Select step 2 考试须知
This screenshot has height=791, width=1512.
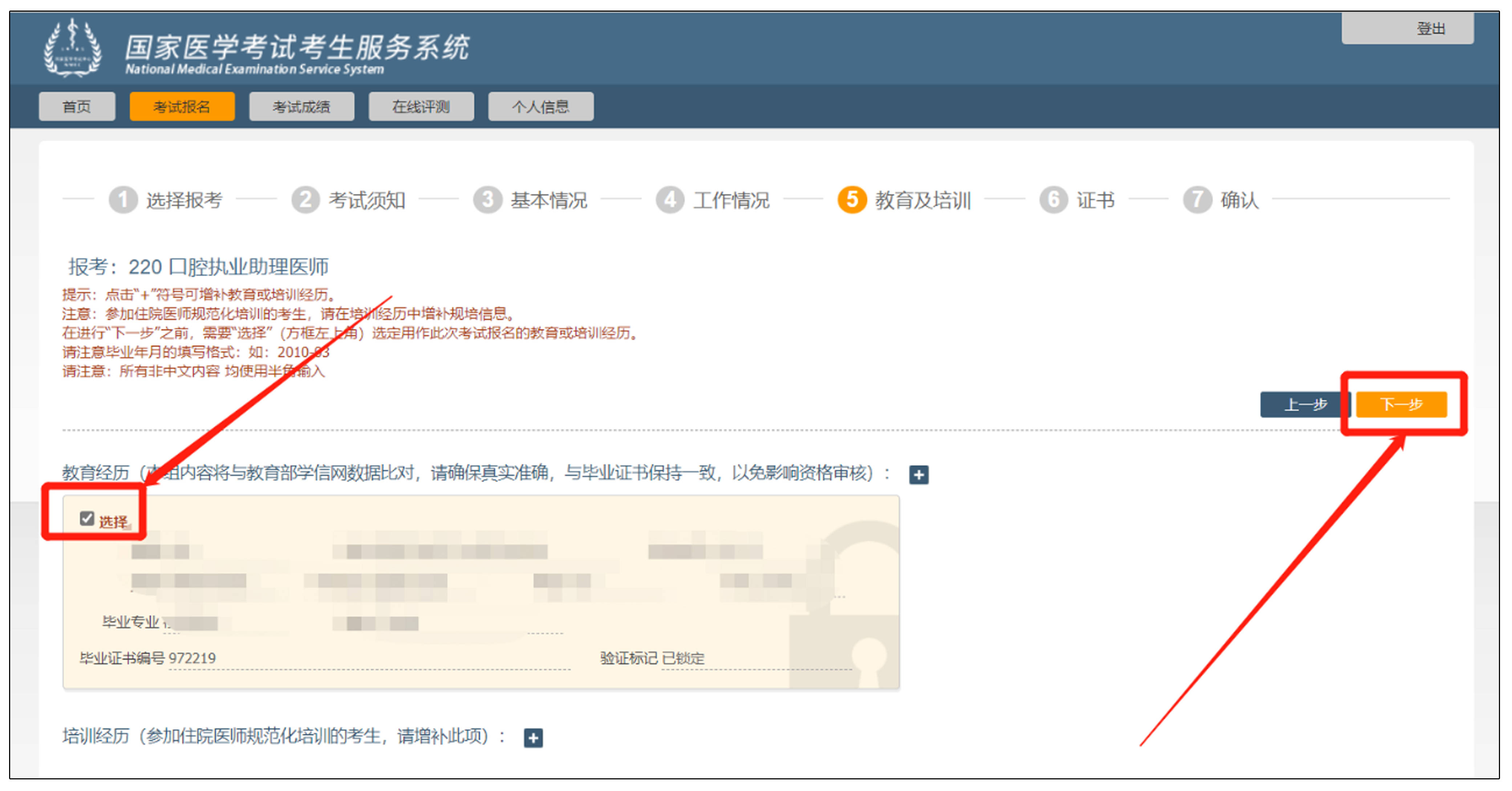tap(348, 200)
